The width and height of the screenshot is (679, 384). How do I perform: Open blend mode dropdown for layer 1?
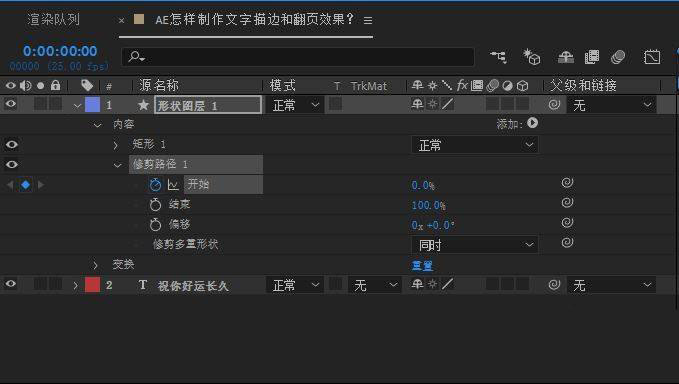[x=294, y=105]
